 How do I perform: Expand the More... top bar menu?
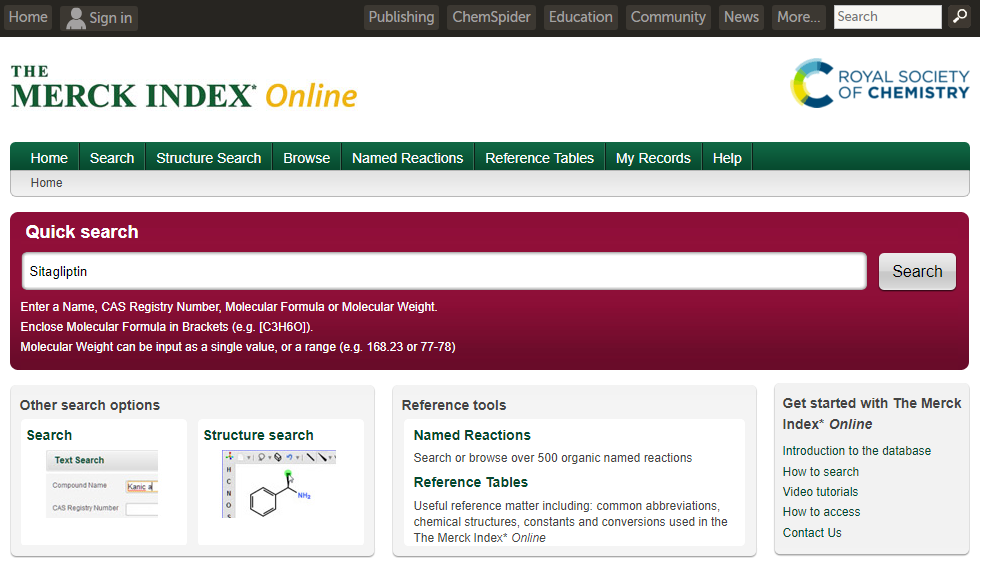pyautogui.click(x=798, y=17)
